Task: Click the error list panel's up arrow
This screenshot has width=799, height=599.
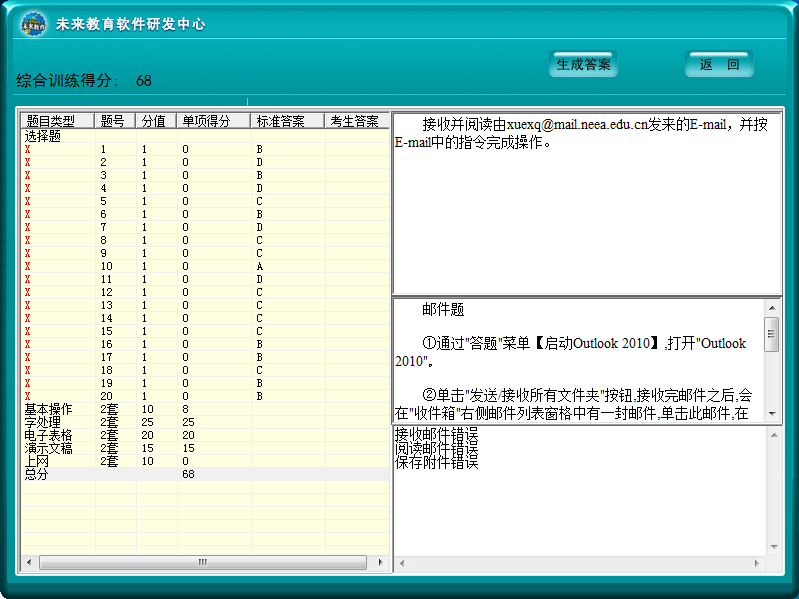Action: 774,435
